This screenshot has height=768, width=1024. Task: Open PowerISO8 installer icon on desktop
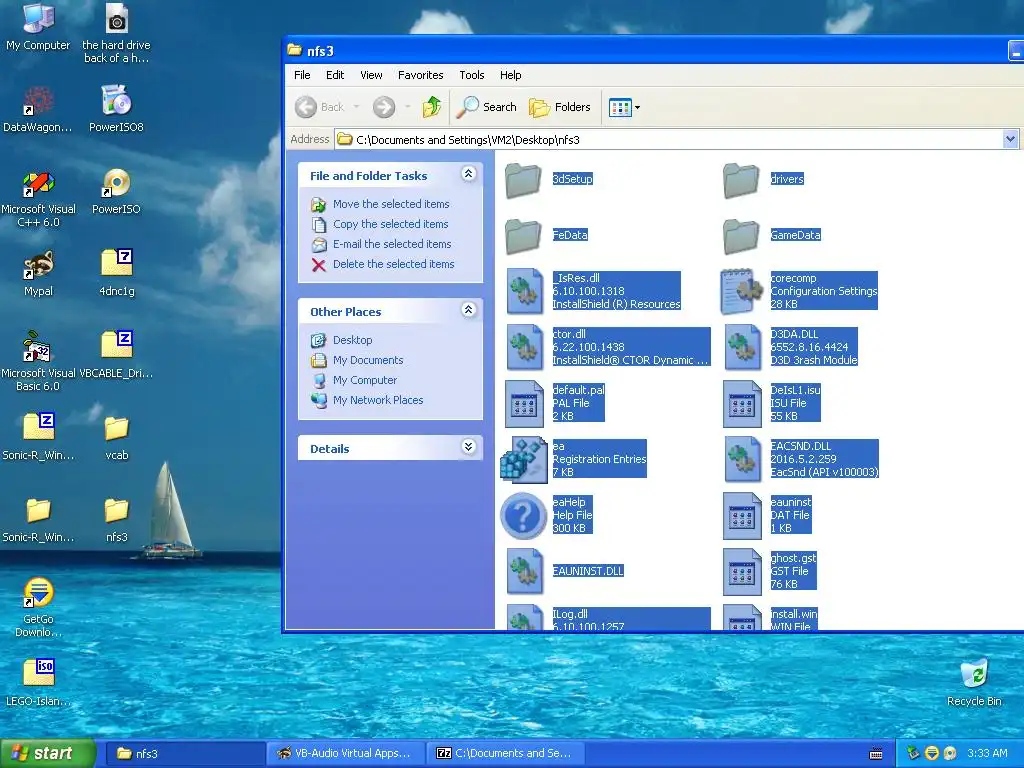(x=116, y=108)
